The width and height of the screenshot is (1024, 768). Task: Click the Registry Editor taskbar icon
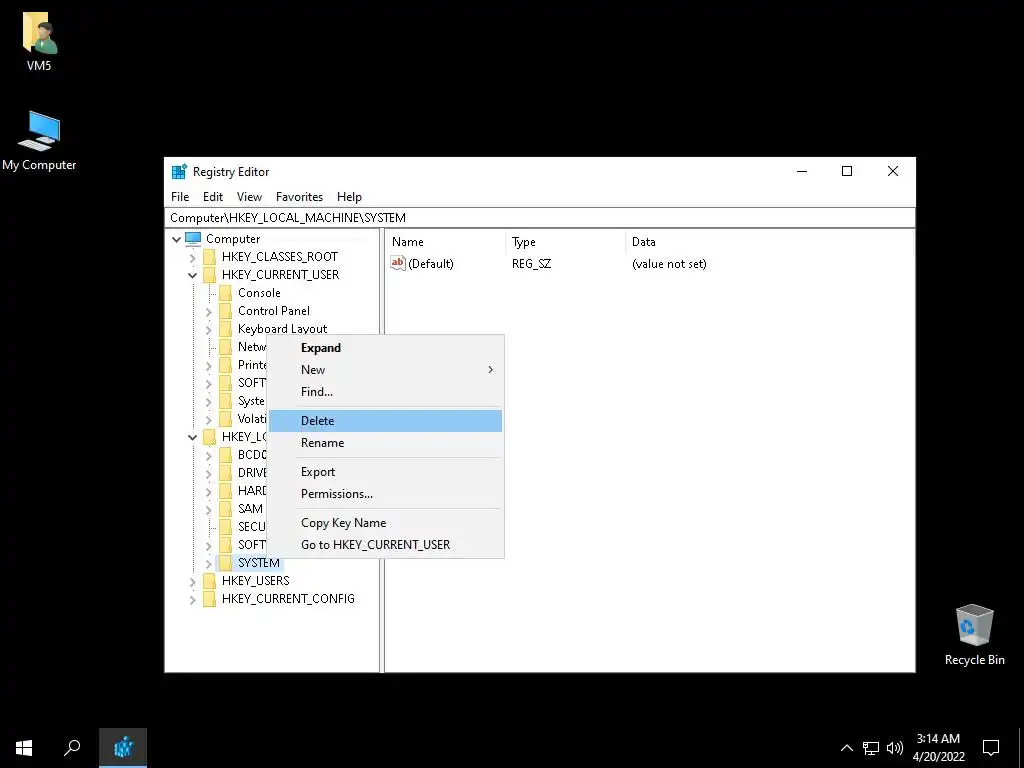[x=123, y=747]
